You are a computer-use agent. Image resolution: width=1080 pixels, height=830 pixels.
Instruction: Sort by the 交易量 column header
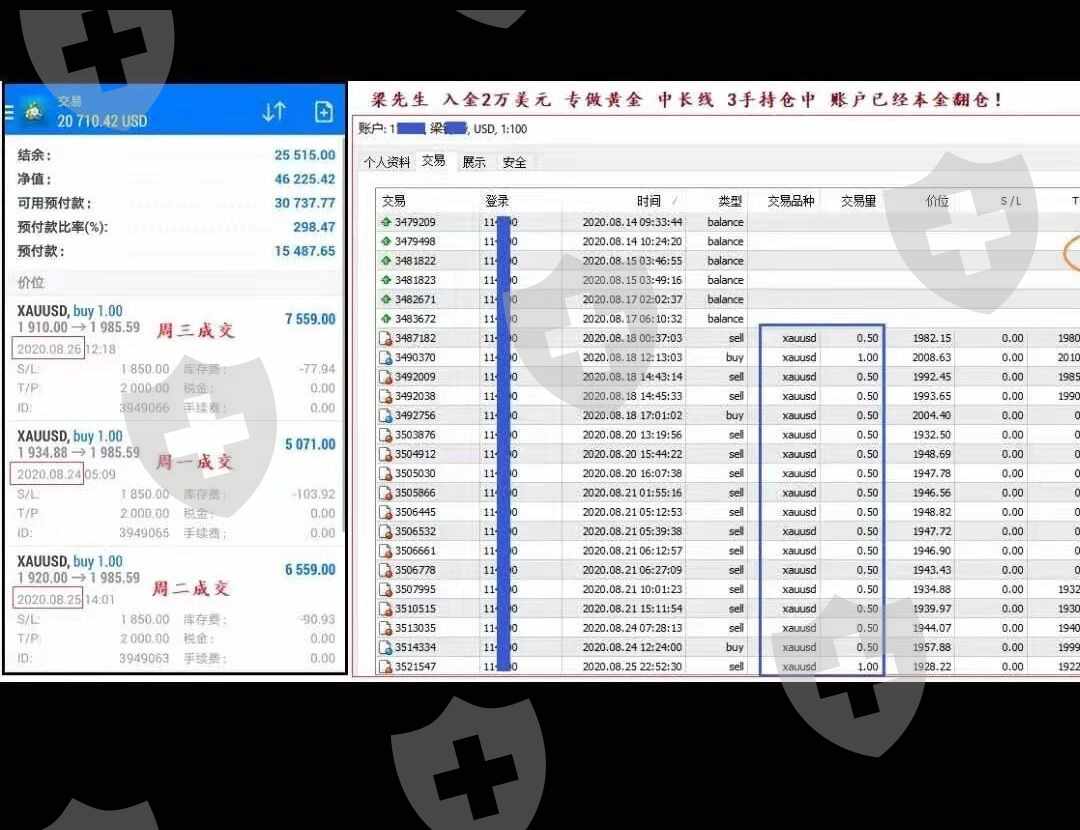tap(858, 201)
